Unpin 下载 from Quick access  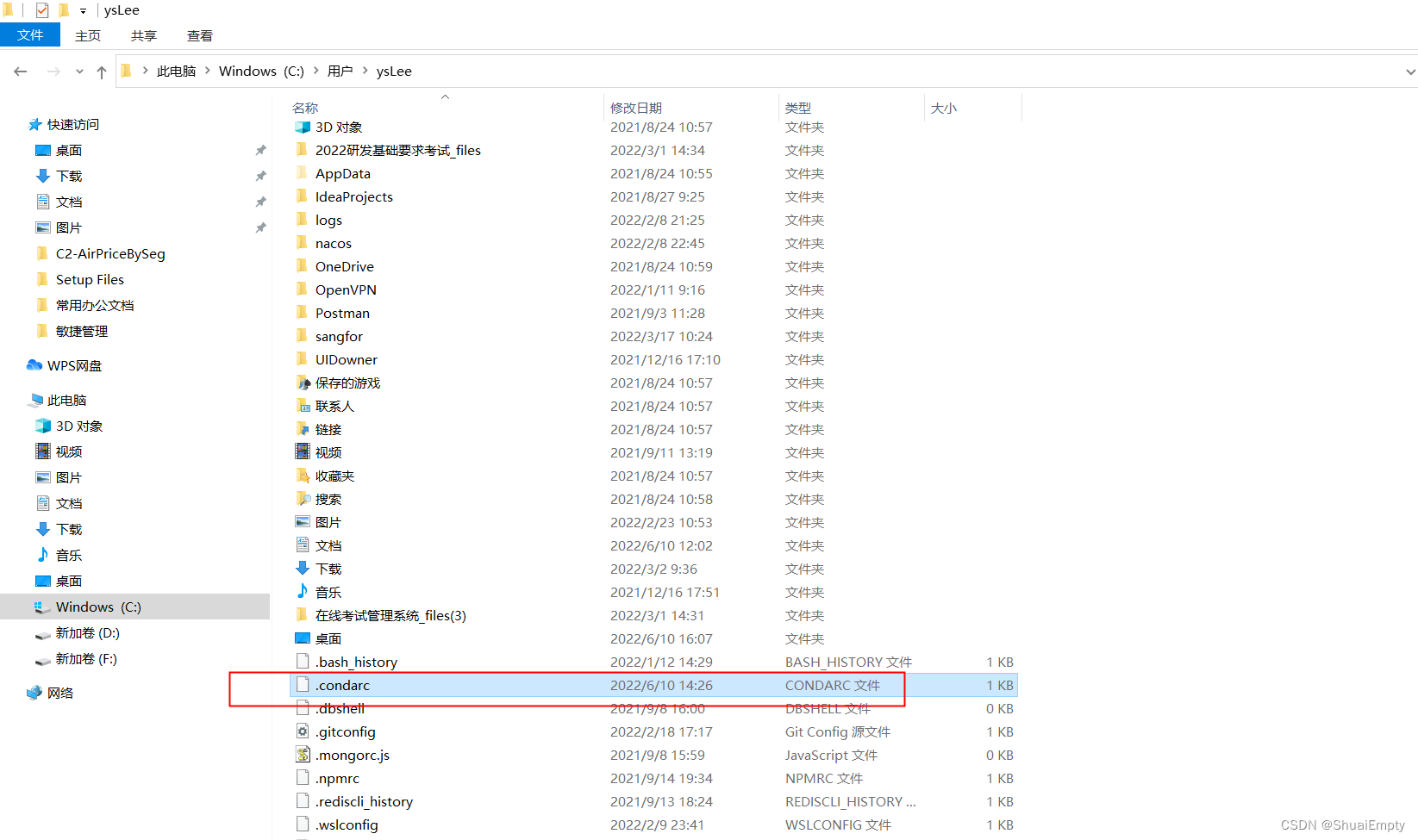[x=260, y=176]
